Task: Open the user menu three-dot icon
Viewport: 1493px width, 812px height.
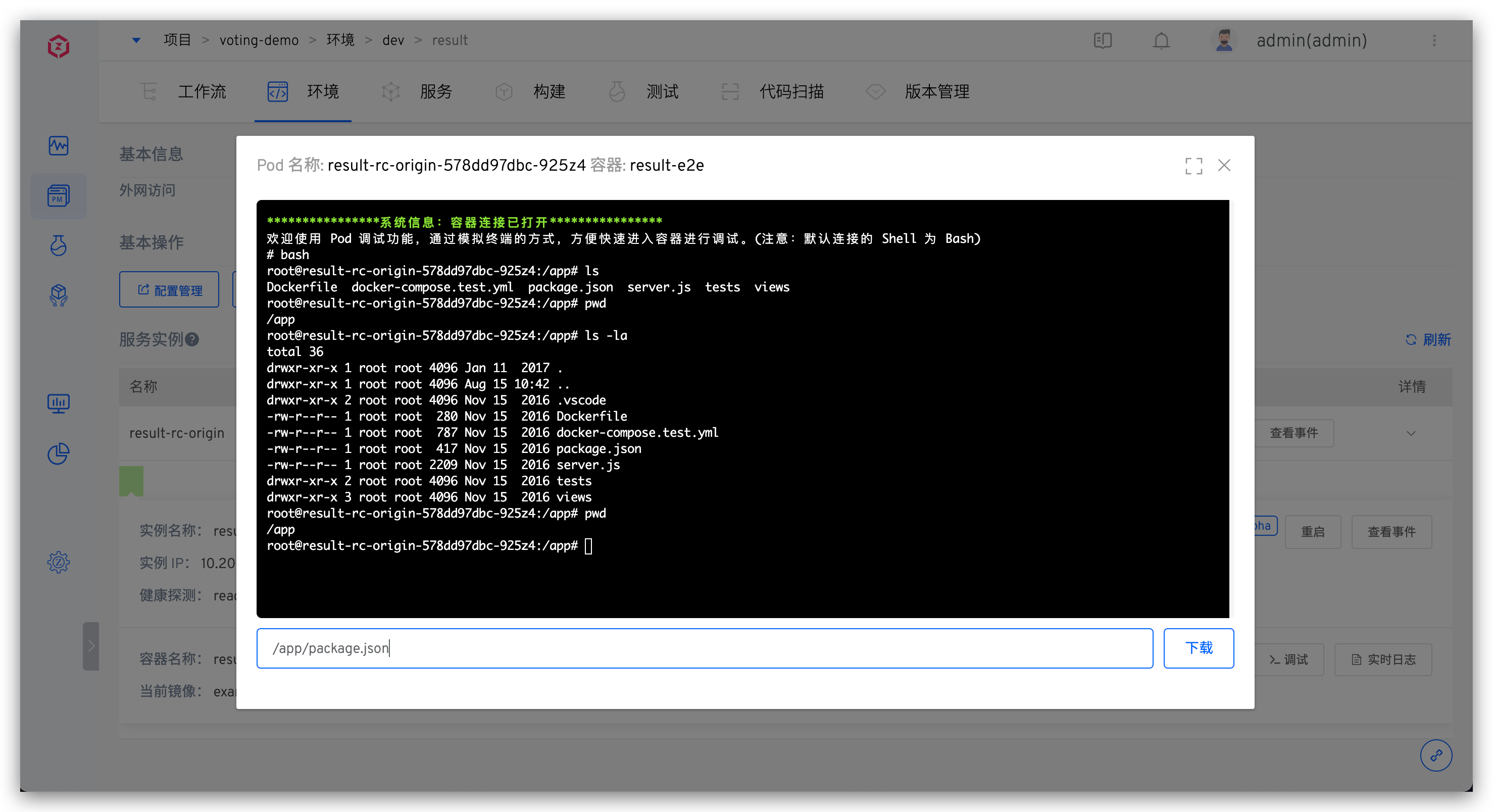Action: pyautogui.click(x=1434, y=40)
